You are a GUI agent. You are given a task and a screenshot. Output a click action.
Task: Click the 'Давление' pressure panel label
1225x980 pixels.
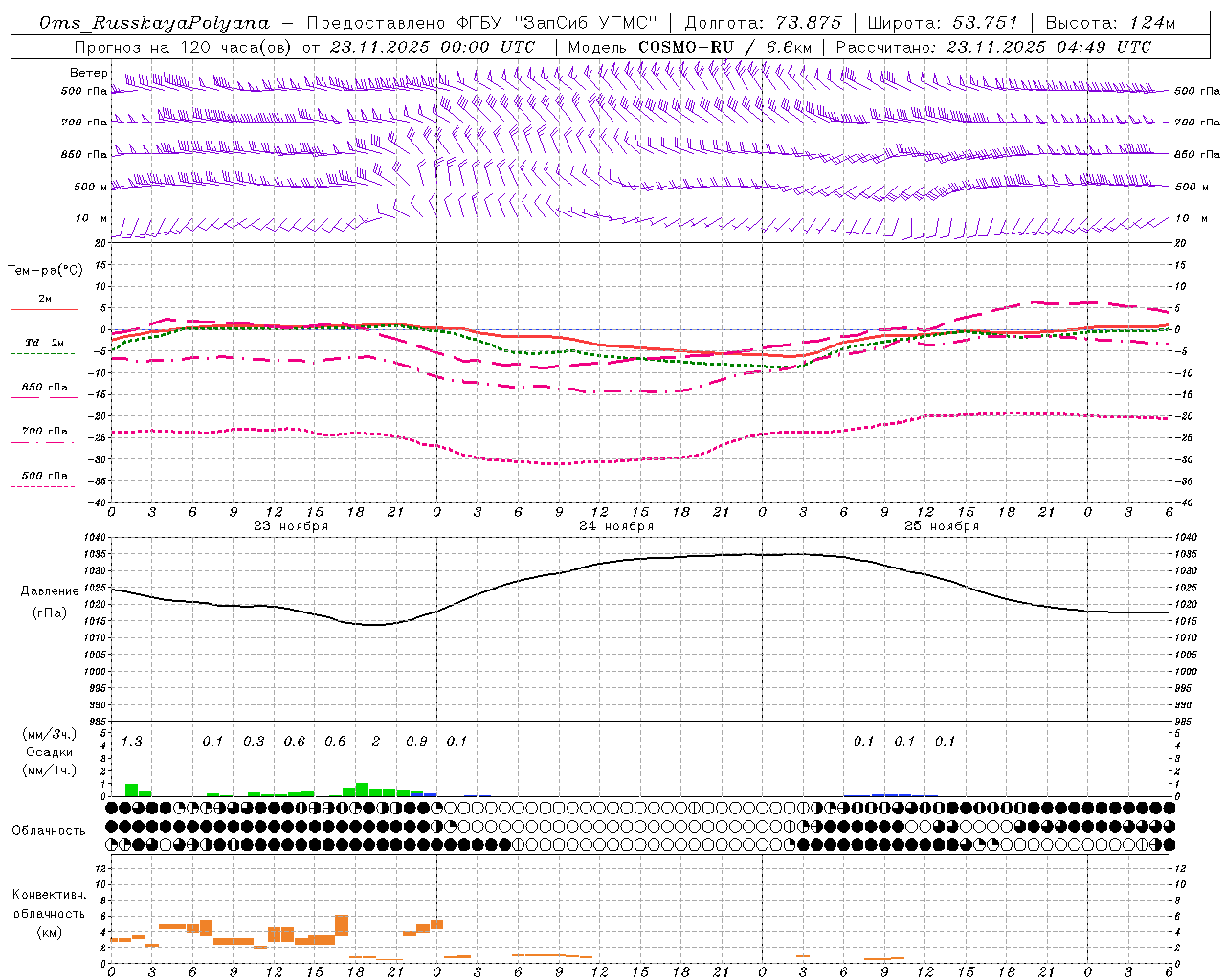click(50, 591)
